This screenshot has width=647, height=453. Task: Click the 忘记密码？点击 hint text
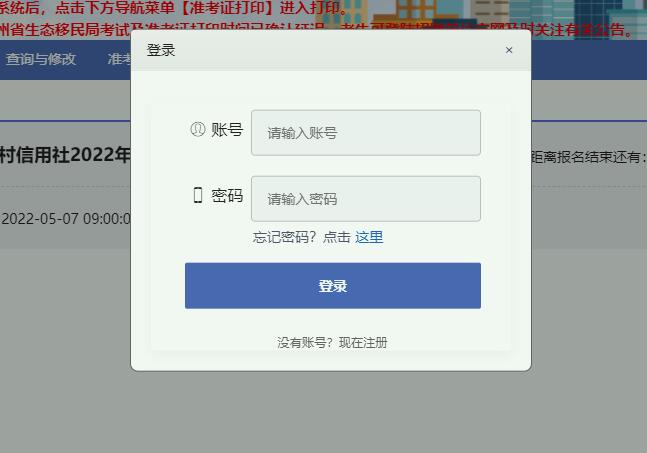pos(301,237)
